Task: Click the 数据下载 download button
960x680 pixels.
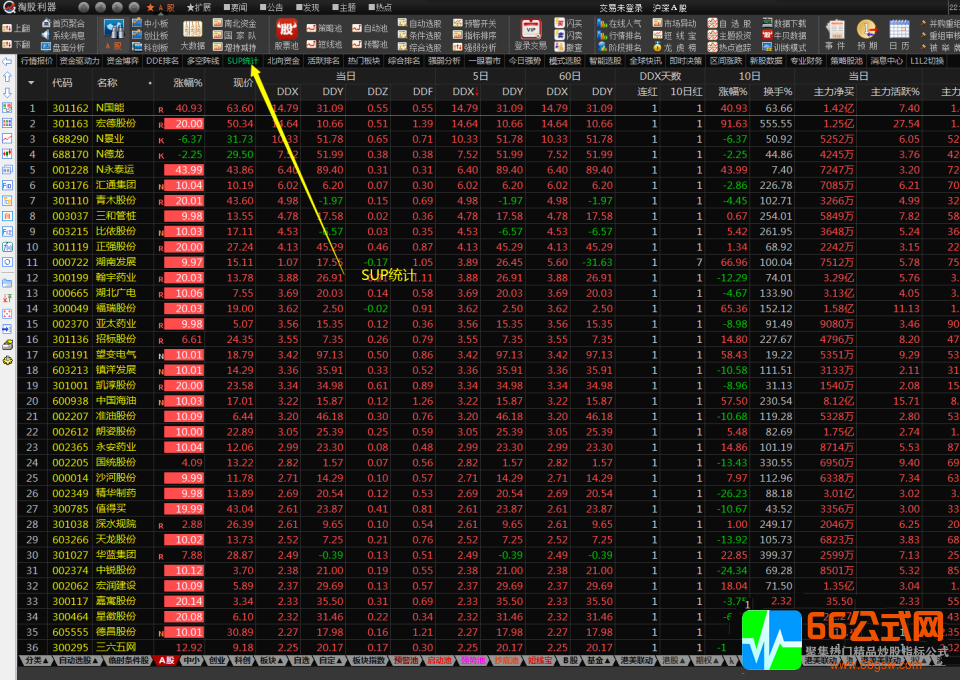Action: click(783, 22)
